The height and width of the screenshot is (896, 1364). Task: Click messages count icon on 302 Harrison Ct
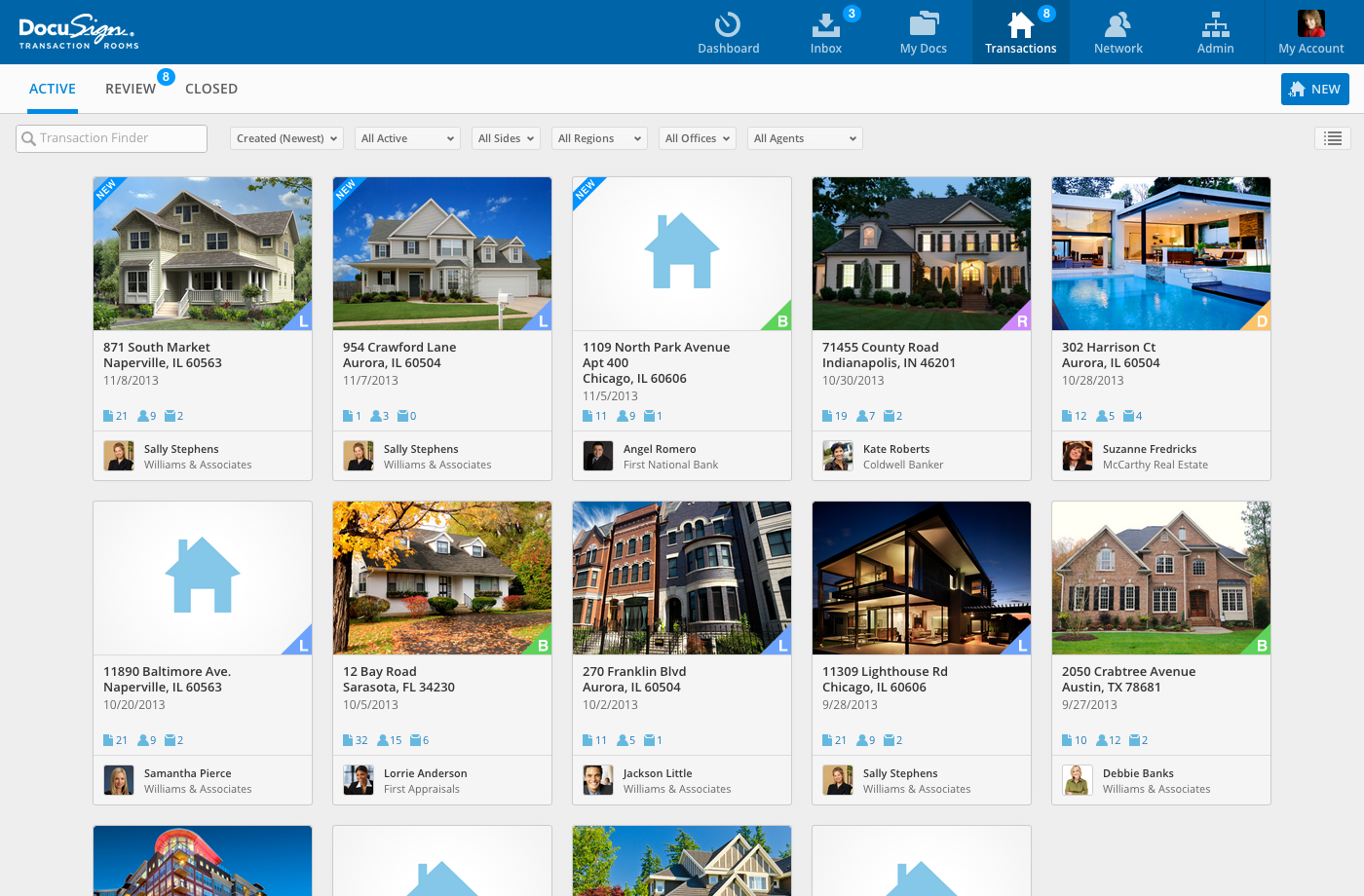(x=1128, y=416)
